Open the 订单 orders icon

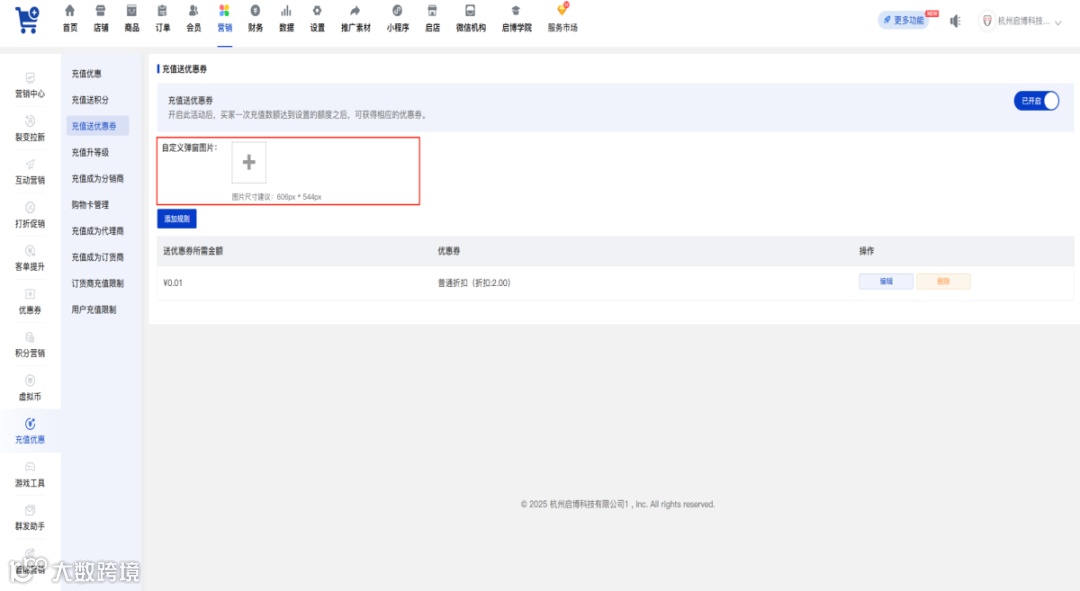163,11
